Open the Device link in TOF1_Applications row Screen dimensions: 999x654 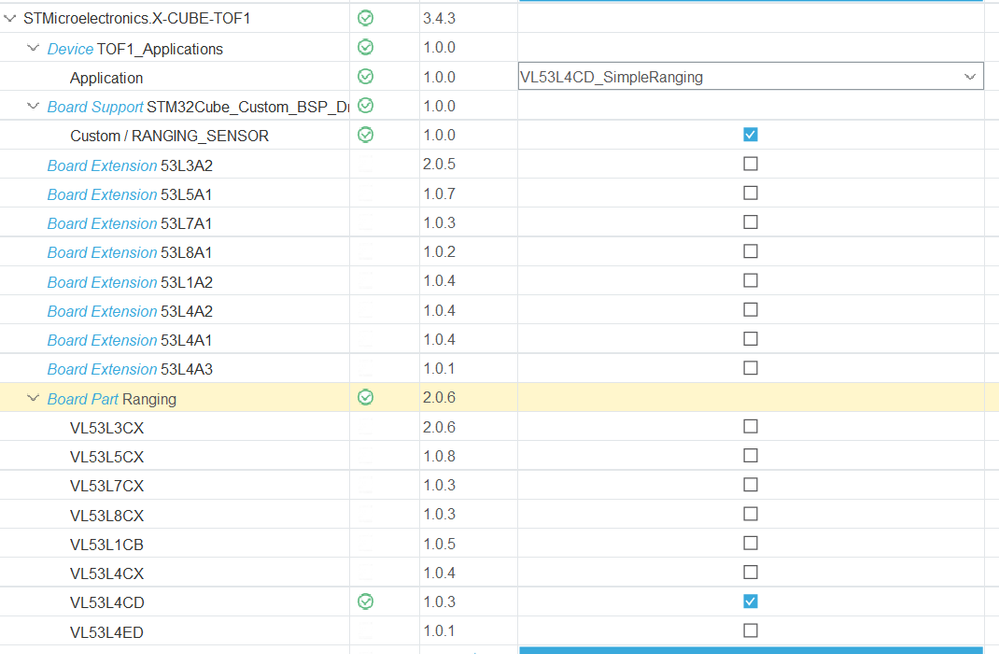point(70,49)
